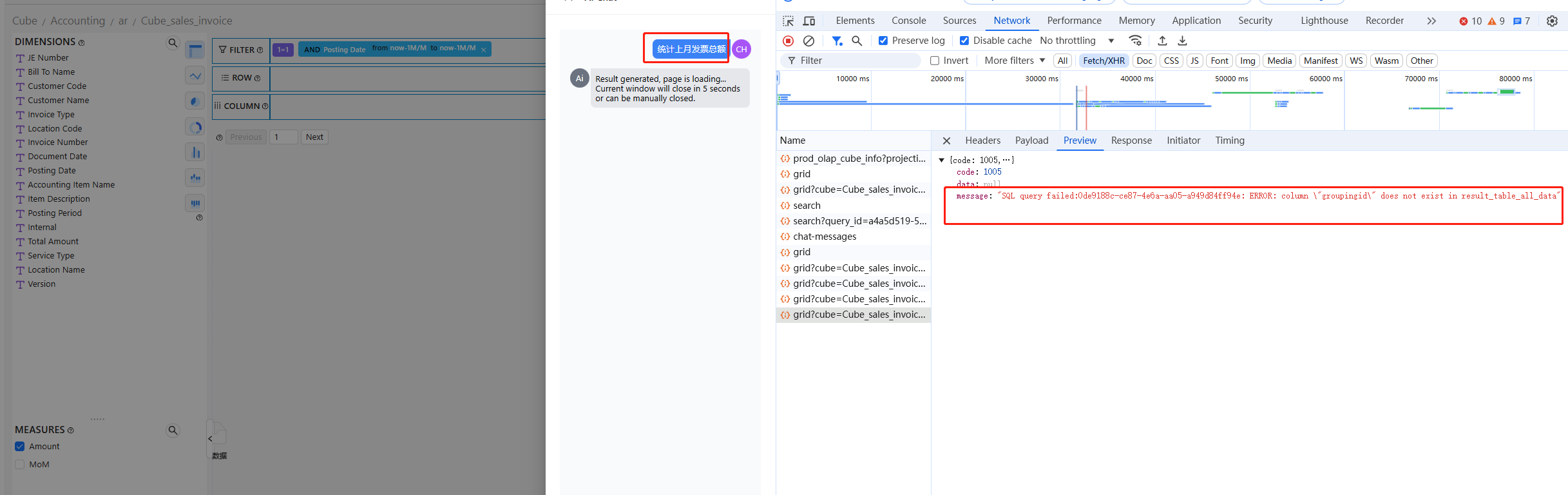
Task: Open DevTools settings gear
Action: coord(1553,21)
